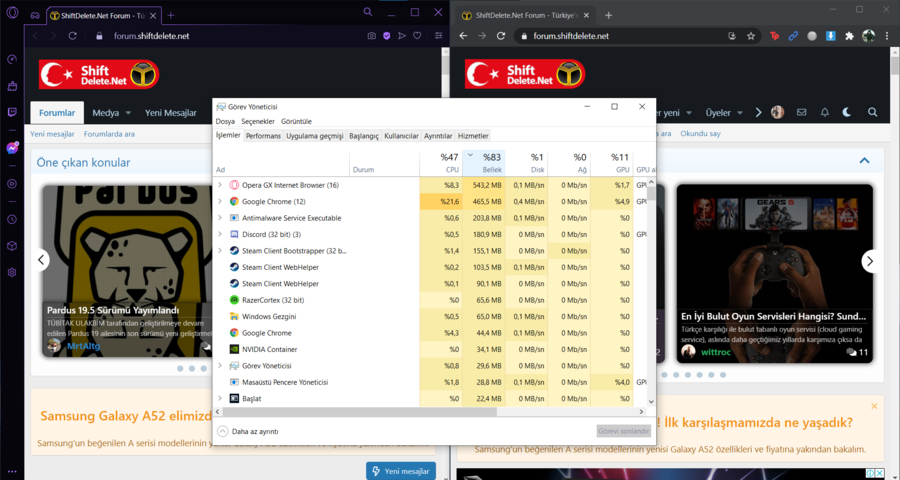The width and height of the screenshot is (900, 480).
Task: Open Opera Easy Setup sliders icon
Action: [x=439, y=36]
